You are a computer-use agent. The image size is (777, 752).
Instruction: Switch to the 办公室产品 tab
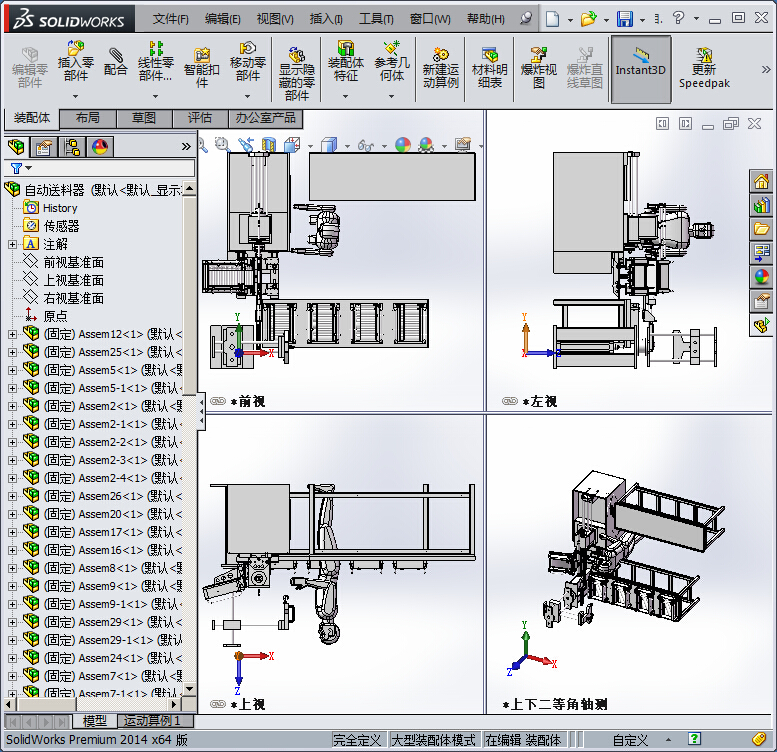266,118
